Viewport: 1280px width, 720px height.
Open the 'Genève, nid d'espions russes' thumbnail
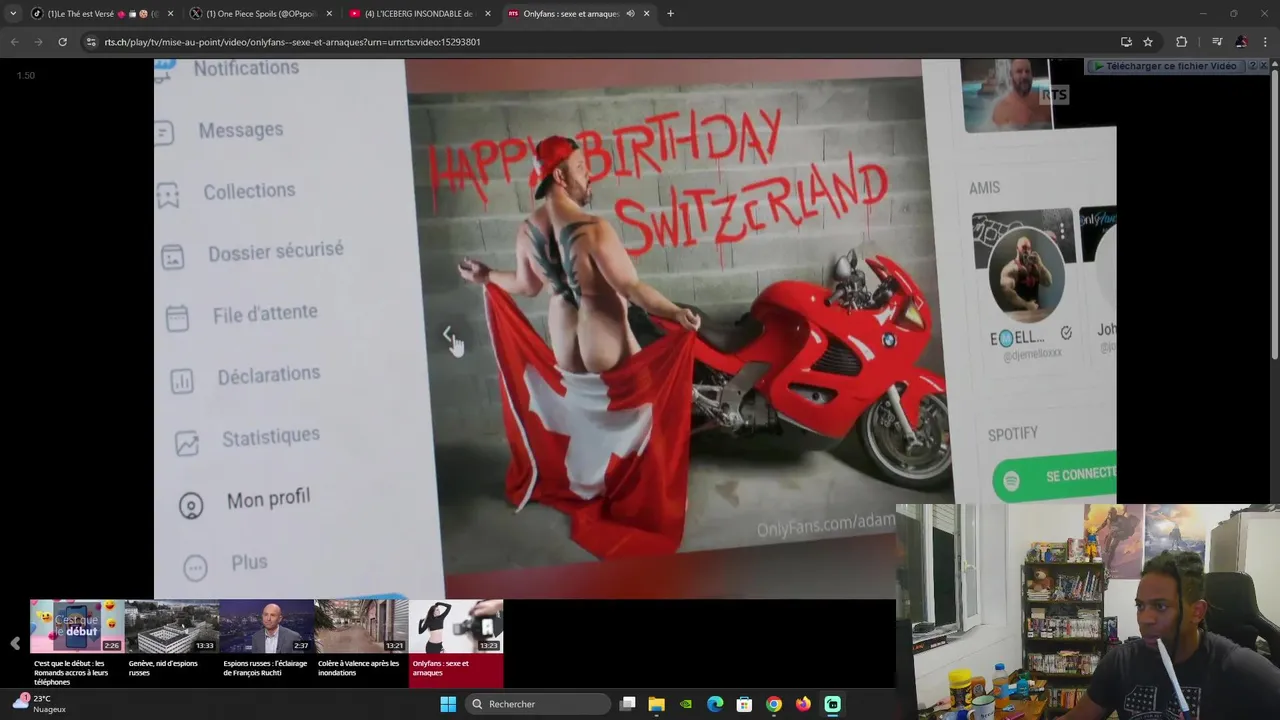(171, 626)
